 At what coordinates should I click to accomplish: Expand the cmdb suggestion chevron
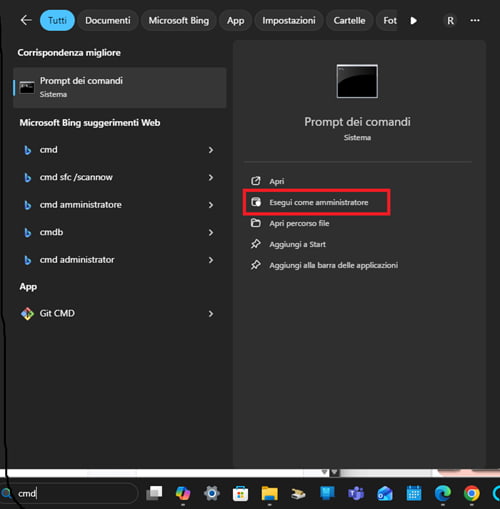tap(211, 232)
